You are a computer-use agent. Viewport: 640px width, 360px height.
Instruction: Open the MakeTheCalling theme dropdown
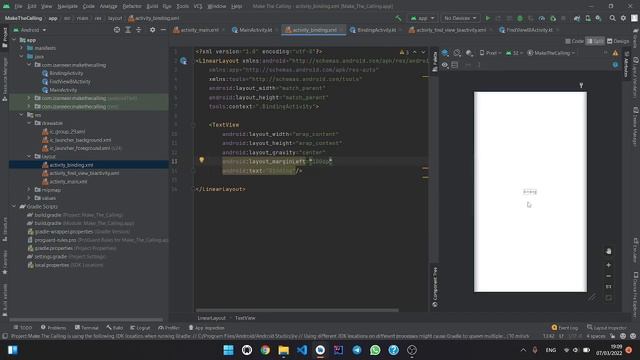pyautogui.click(x=551, y=53)
